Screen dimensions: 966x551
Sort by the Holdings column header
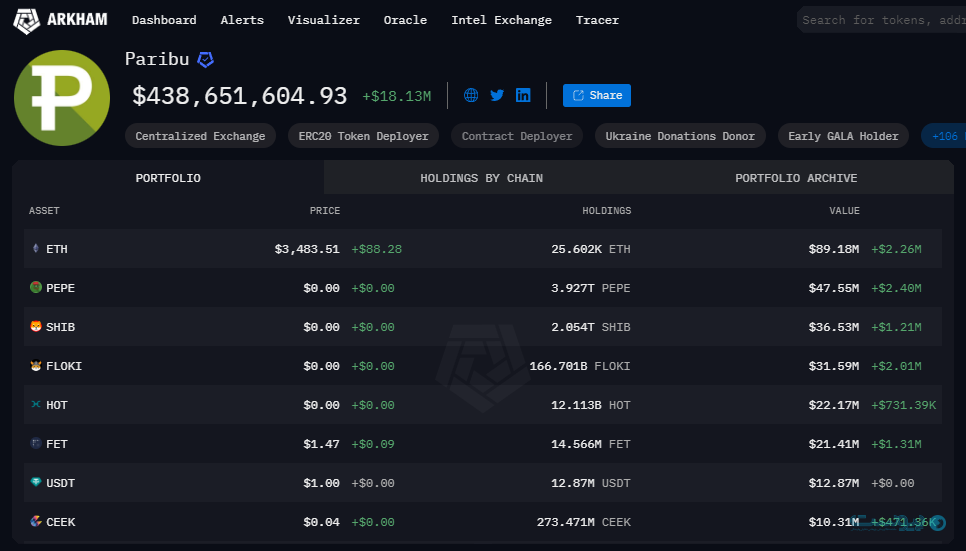607,211
